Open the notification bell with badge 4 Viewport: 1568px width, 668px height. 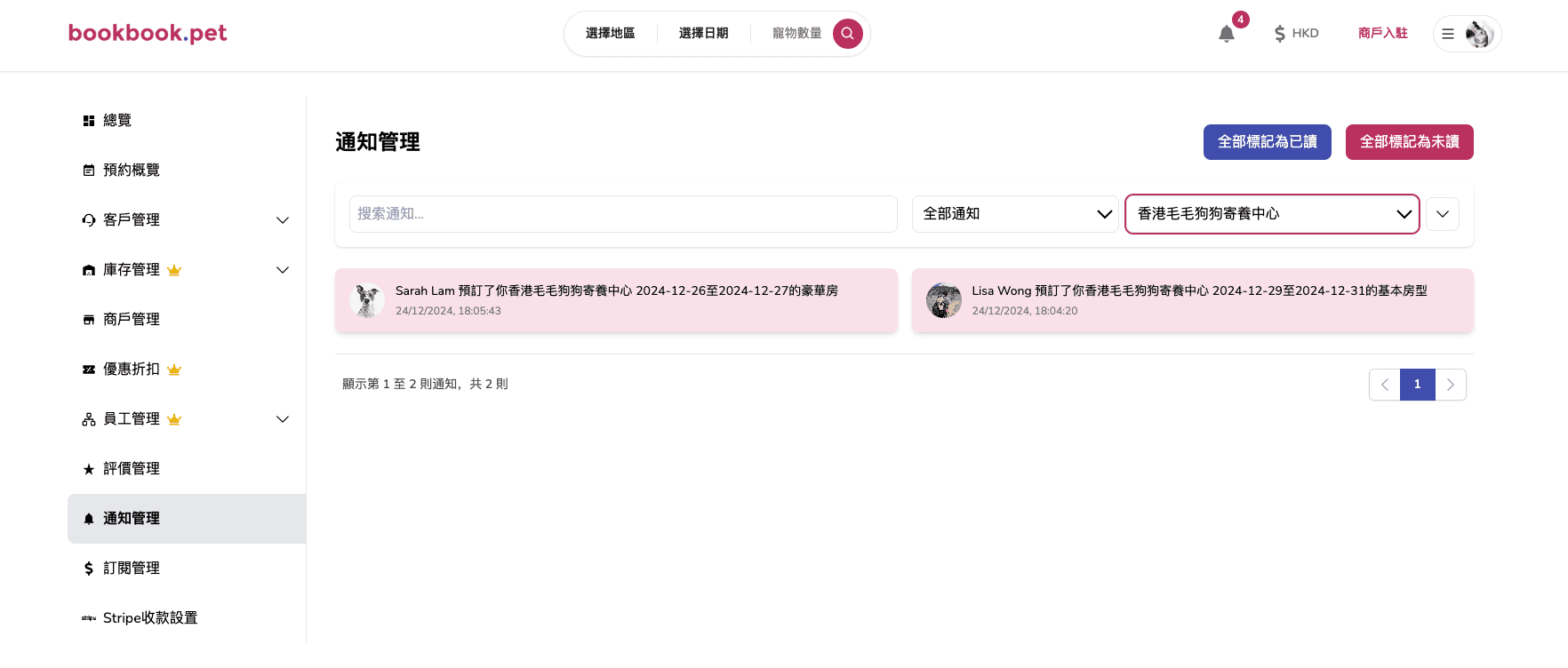point(1227,34)
